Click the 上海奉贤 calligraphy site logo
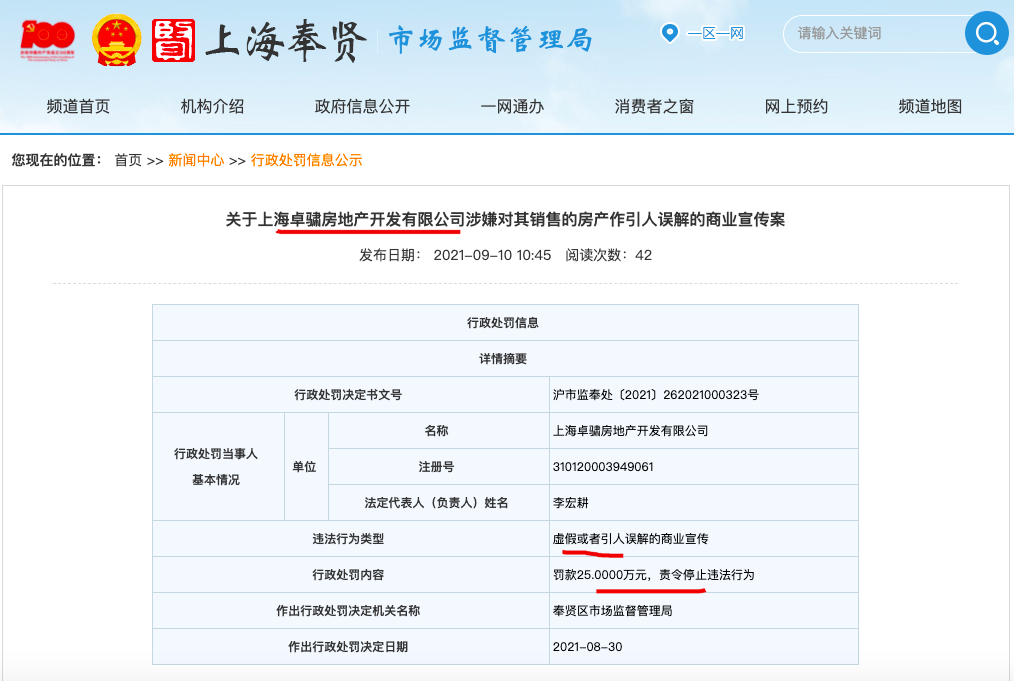Screen dimensions: 1014x681 pos(283,35)
